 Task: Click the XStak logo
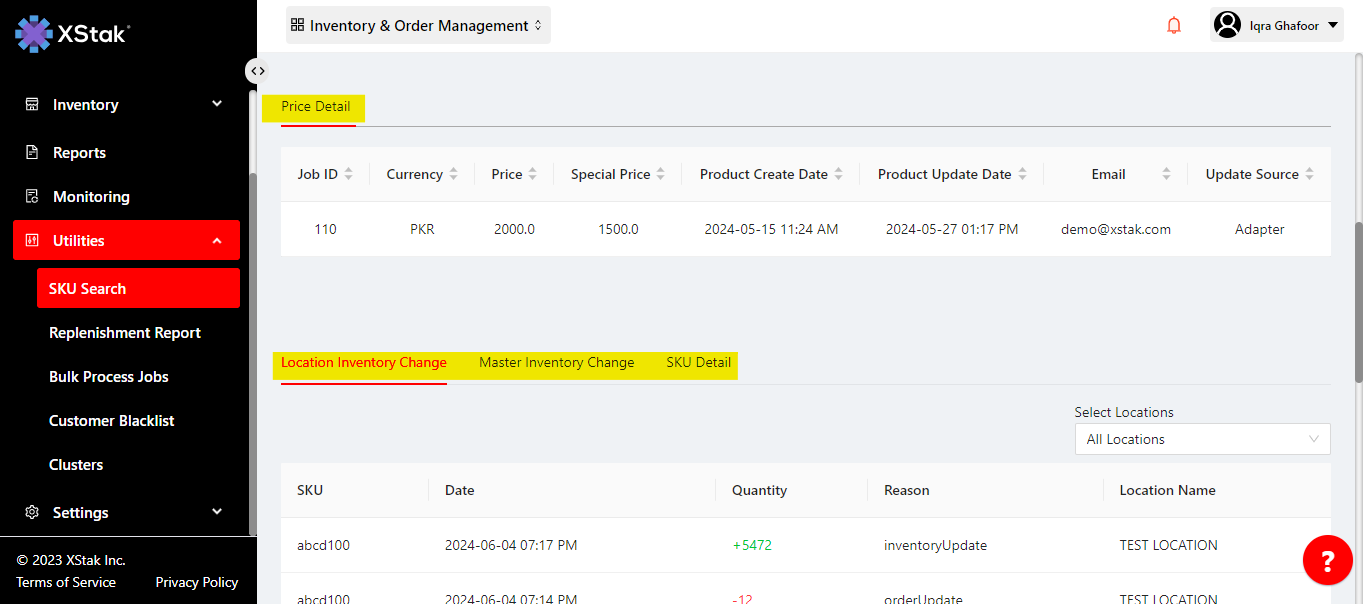pos(72,33)
